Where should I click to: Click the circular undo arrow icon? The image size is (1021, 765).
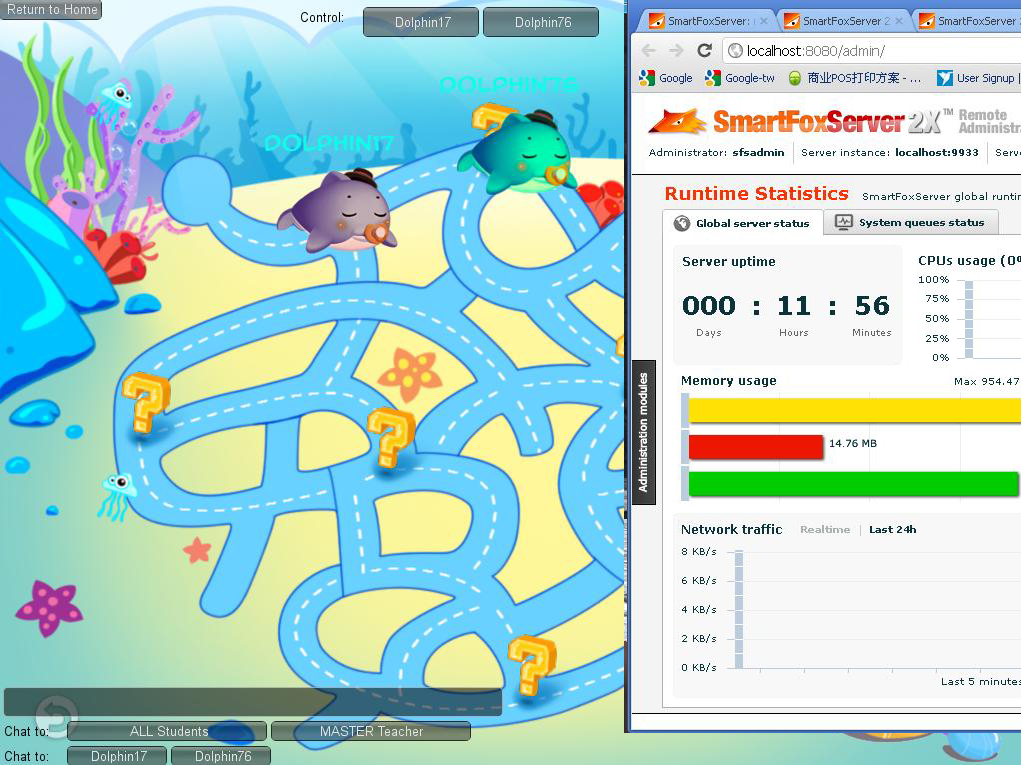coord(56,716)
